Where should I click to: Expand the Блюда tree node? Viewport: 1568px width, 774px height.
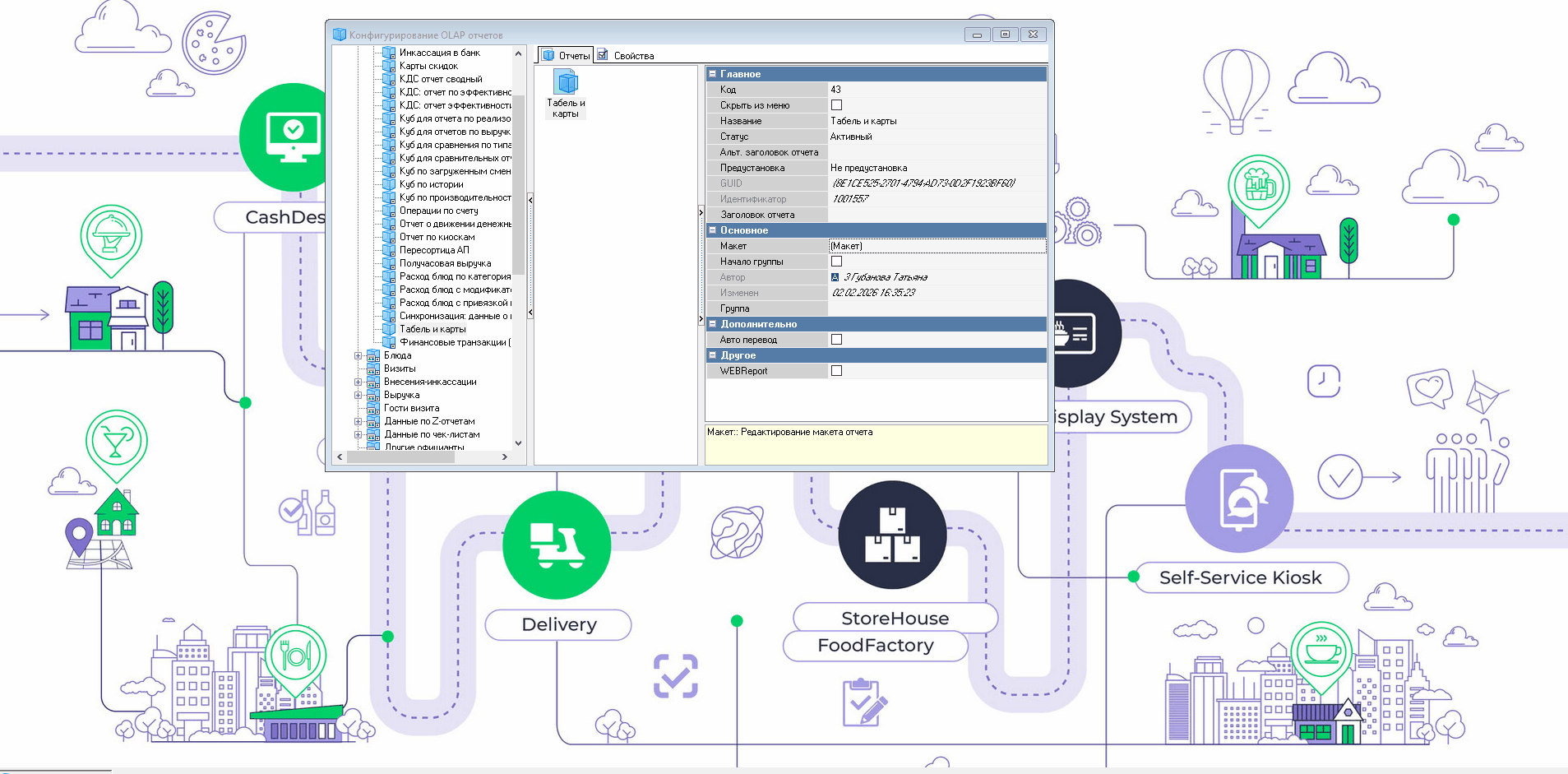(358, 356)
